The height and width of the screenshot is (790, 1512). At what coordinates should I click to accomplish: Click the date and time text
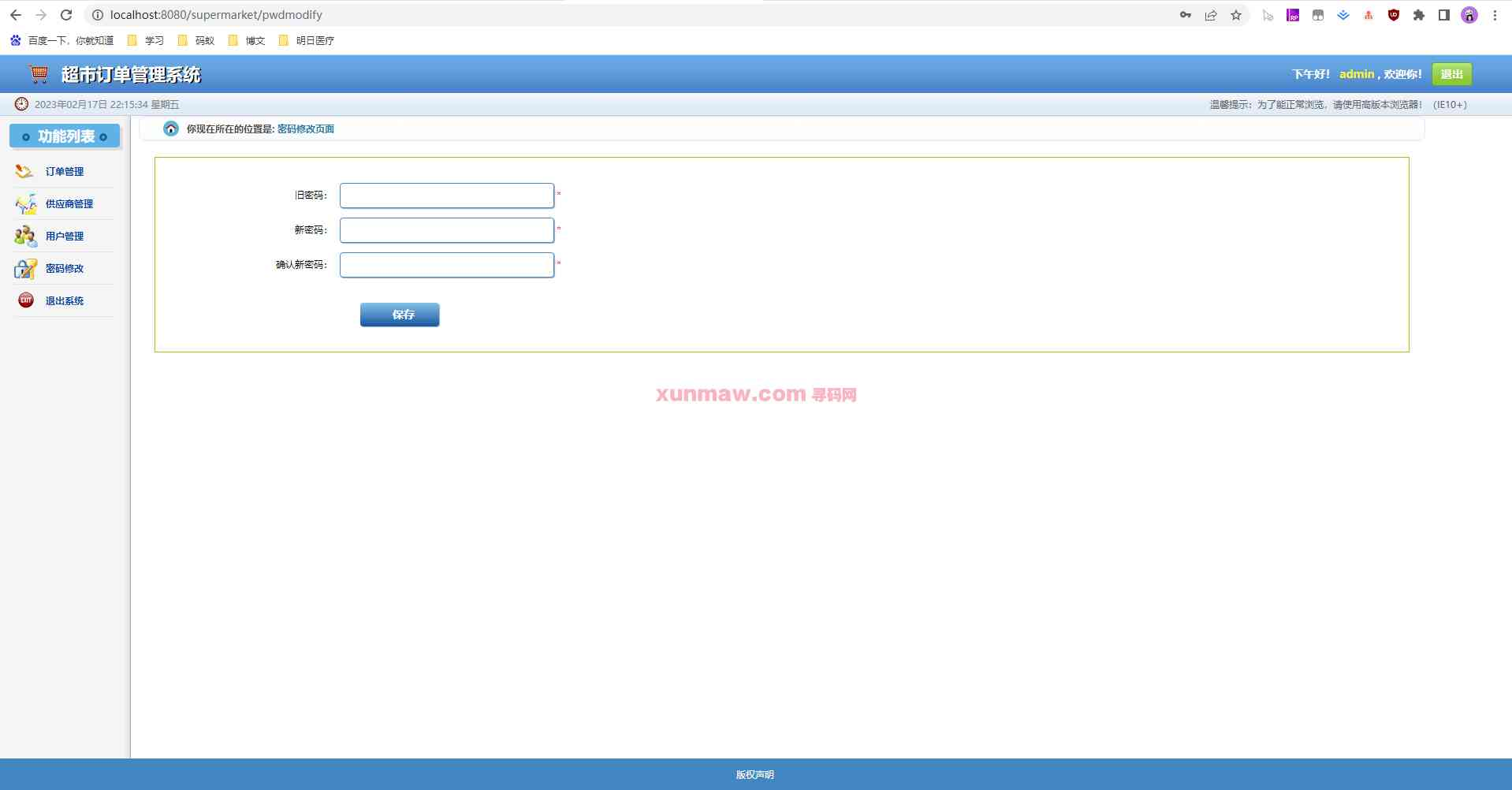click(x=106, y=105)
